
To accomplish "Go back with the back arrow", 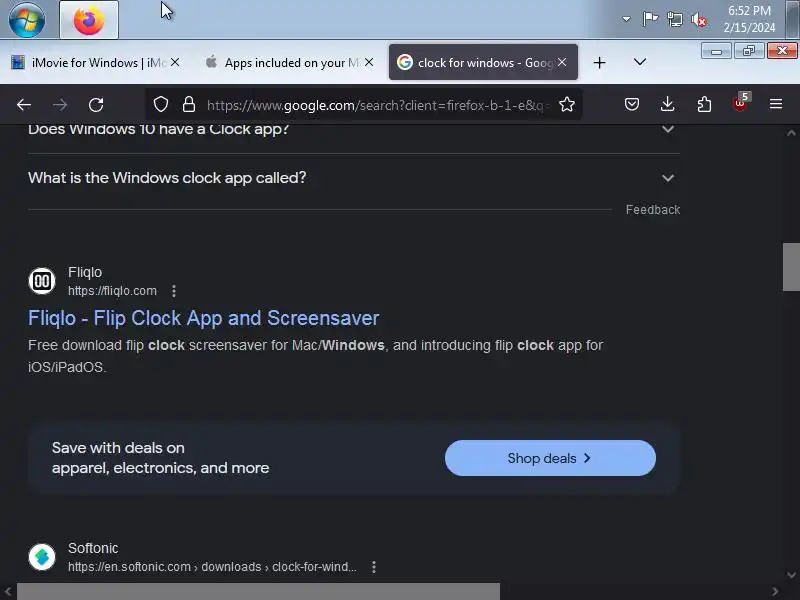I will [x=24, y=105].
